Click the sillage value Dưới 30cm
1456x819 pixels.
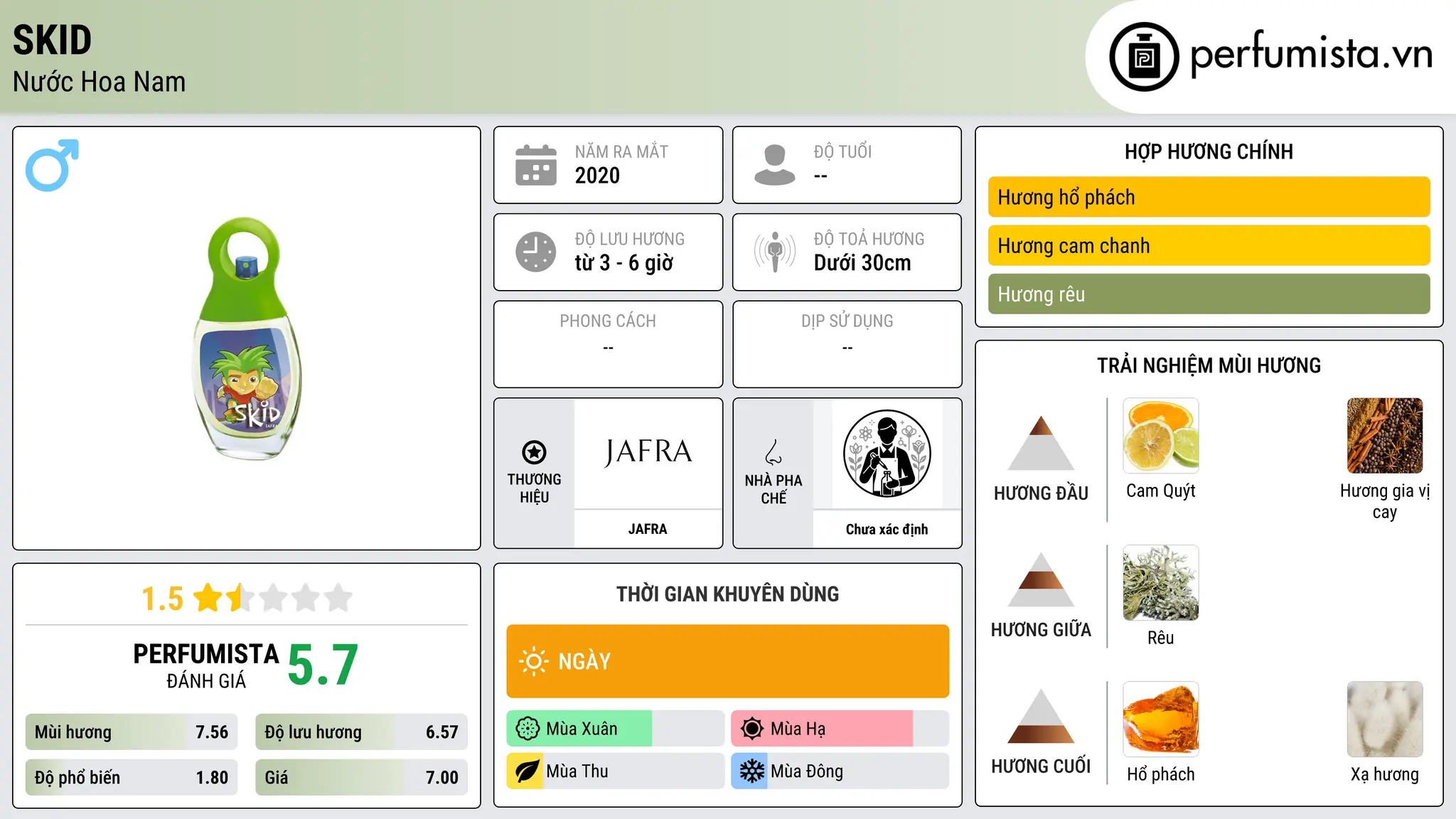(862, 263)
